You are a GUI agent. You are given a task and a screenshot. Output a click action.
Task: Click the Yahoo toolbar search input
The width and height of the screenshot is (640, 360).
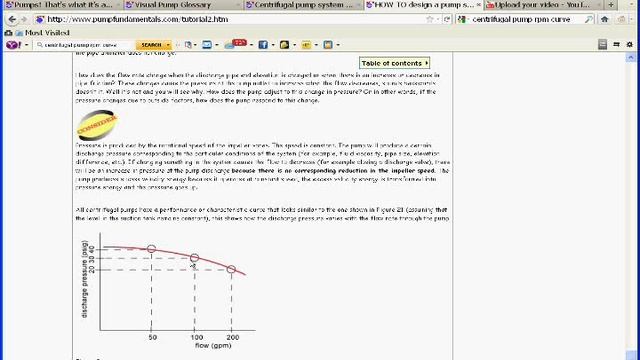coord(84,45)
